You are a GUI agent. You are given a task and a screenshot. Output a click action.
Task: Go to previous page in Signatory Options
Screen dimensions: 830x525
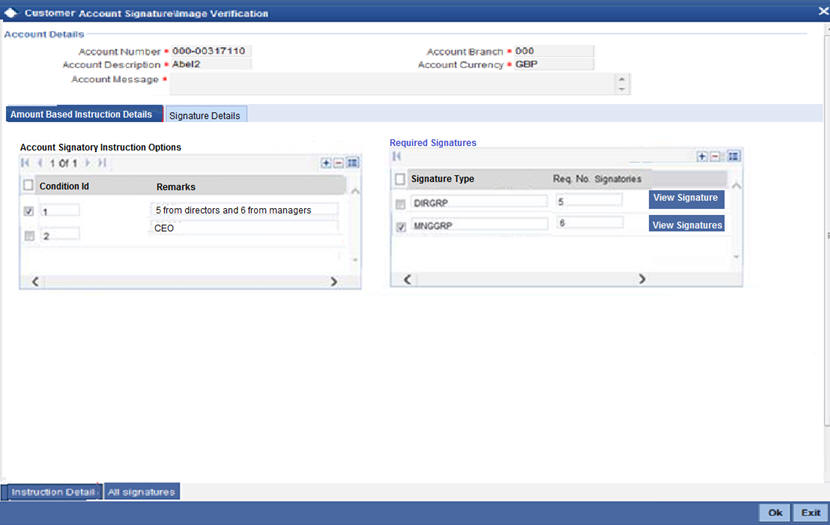coord(40,163)
